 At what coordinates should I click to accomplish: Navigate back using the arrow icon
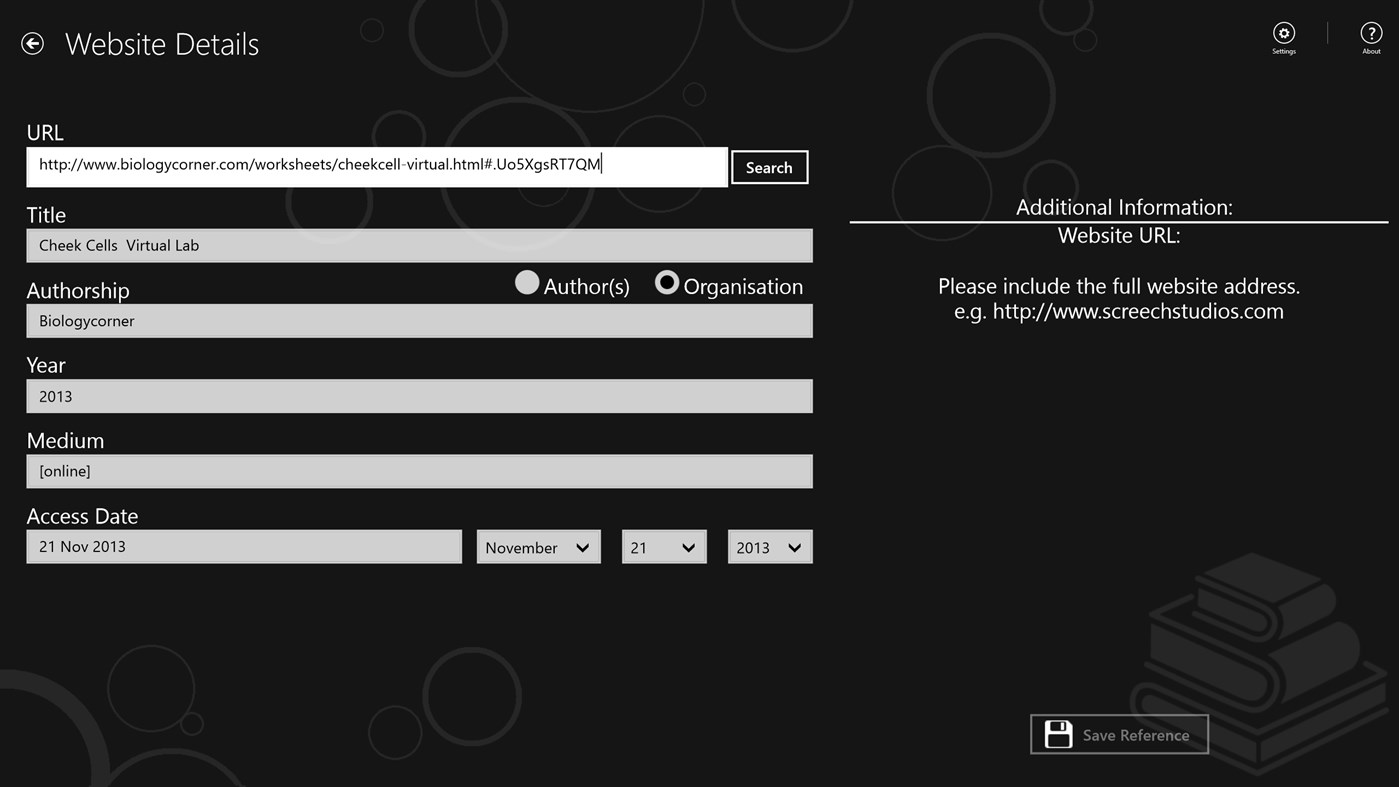coord(32,43)
